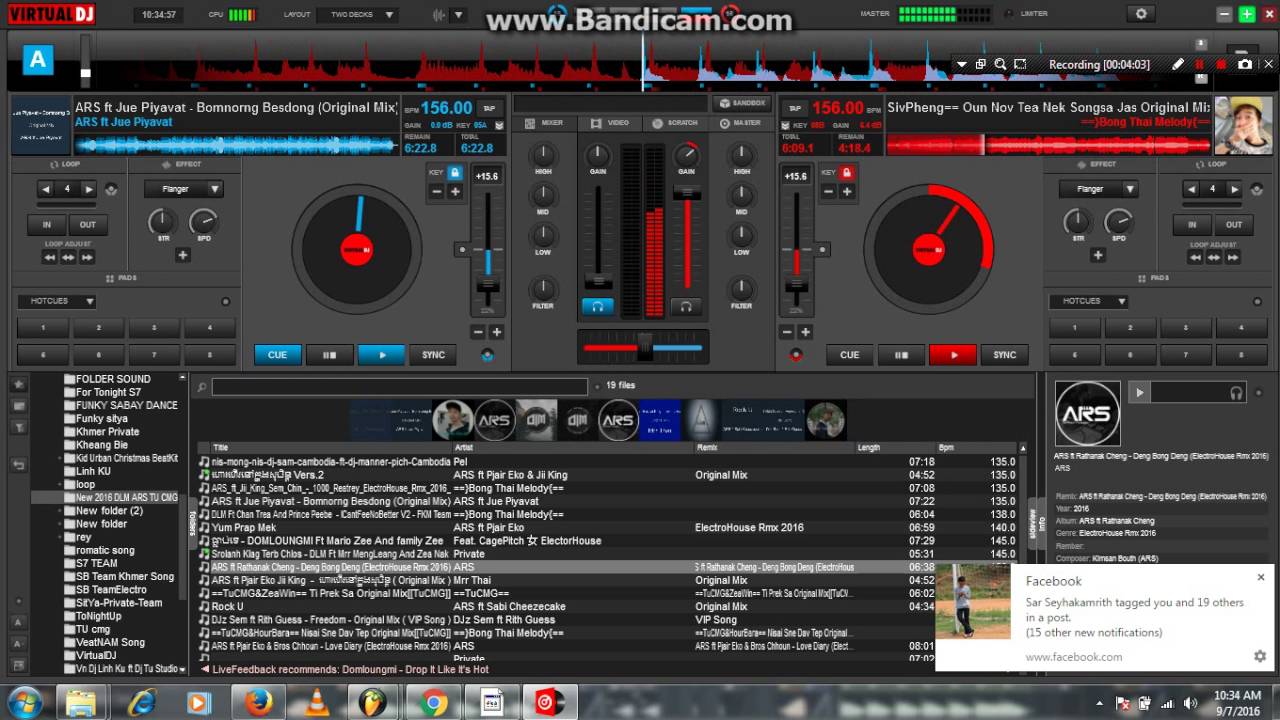Play the preview in the info panel
The width and height of the screenshot is (1280, 720).
tap(1139, 393)
